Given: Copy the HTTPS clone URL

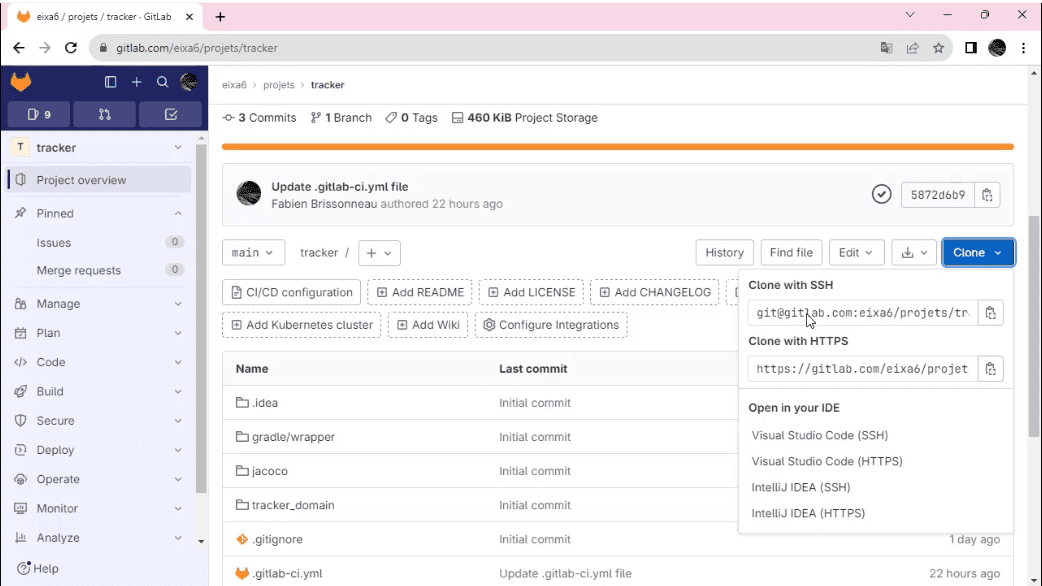Looking at the screenshot, I should [990, 368].
